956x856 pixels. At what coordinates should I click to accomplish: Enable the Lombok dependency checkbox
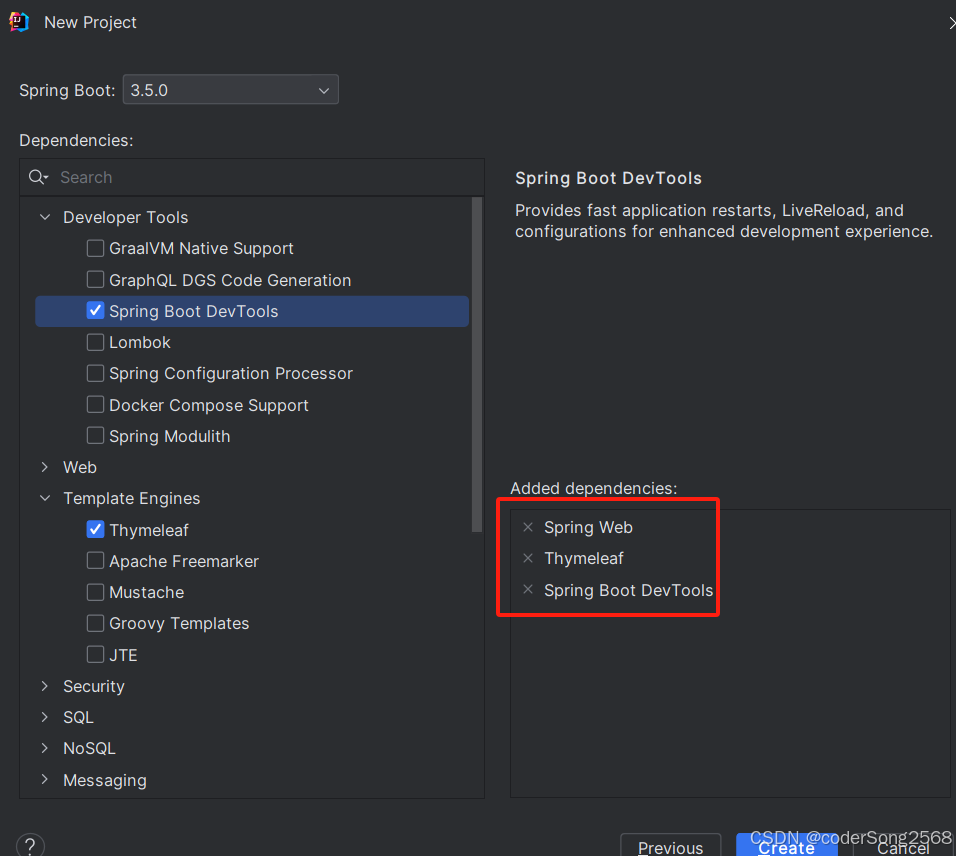coord(95,342)
